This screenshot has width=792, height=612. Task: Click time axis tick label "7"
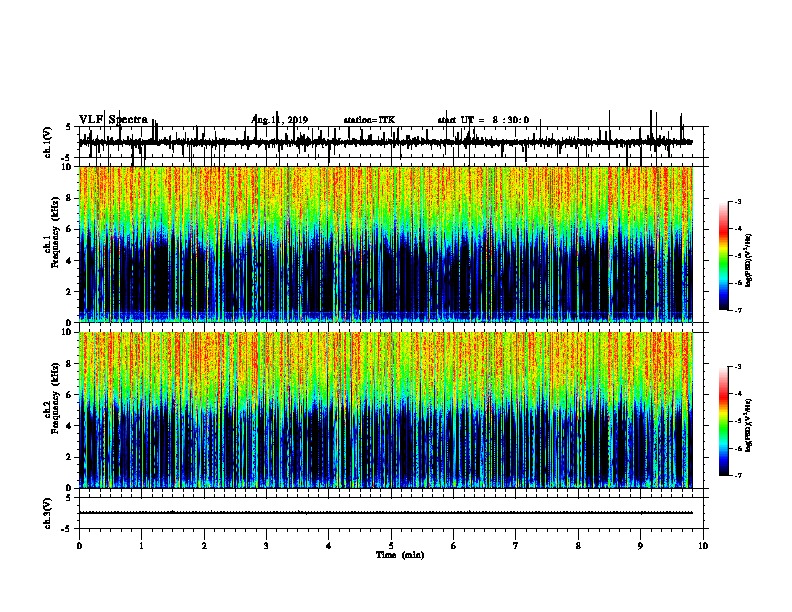(x=516, y=546)
